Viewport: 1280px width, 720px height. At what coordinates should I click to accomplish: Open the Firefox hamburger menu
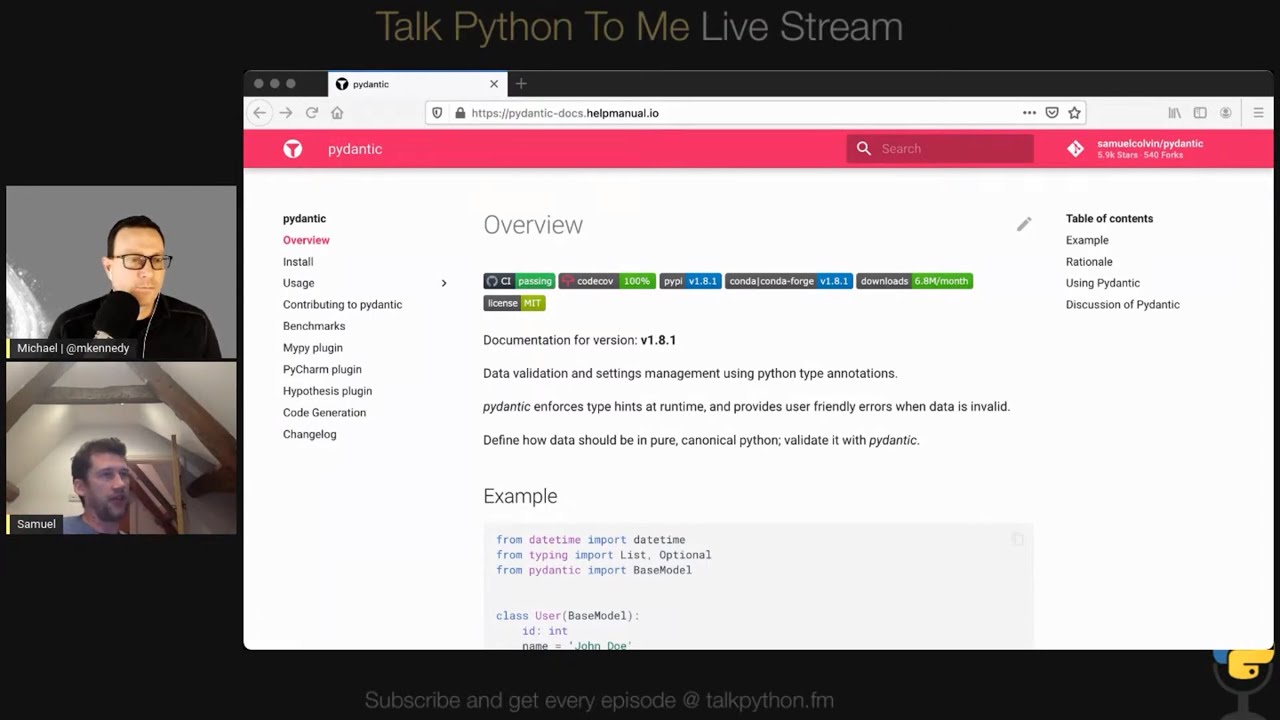1258,113
